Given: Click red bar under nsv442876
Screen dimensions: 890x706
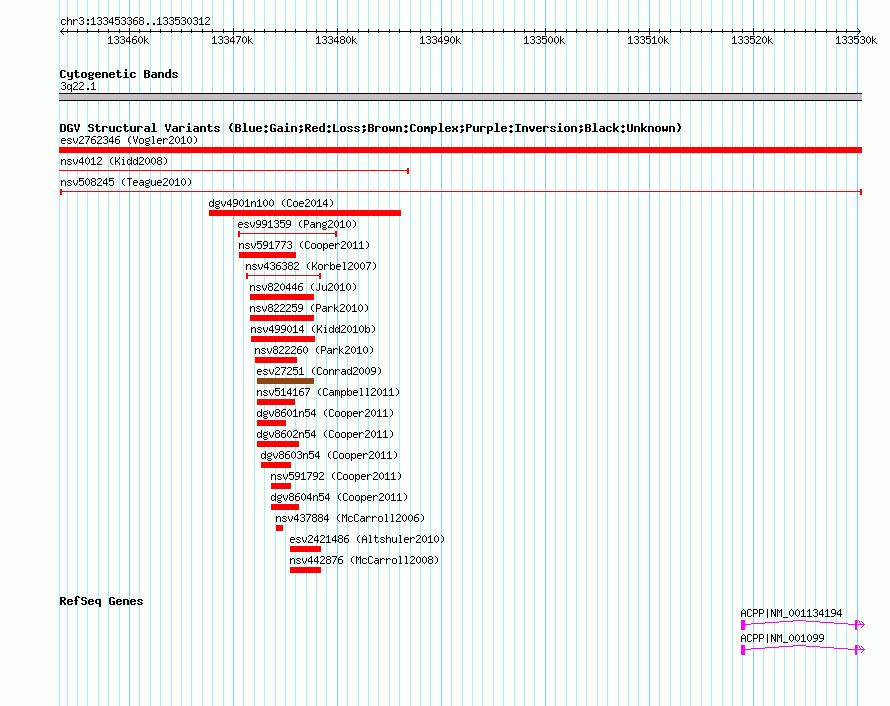Looking at the screenshot, I should (x=305, y=570).
